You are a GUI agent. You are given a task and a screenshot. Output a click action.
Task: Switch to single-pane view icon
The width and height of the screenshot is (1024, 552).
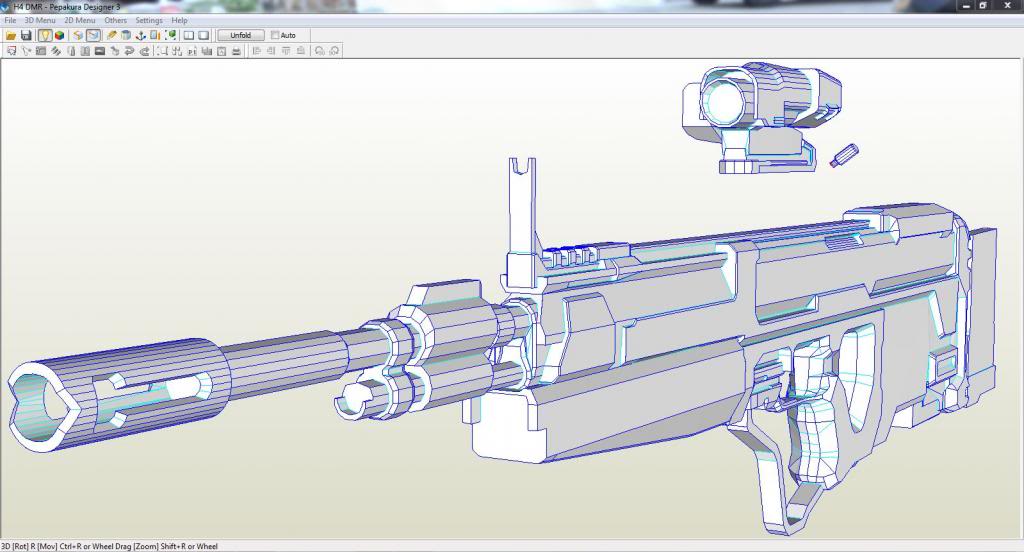(203, 35)
